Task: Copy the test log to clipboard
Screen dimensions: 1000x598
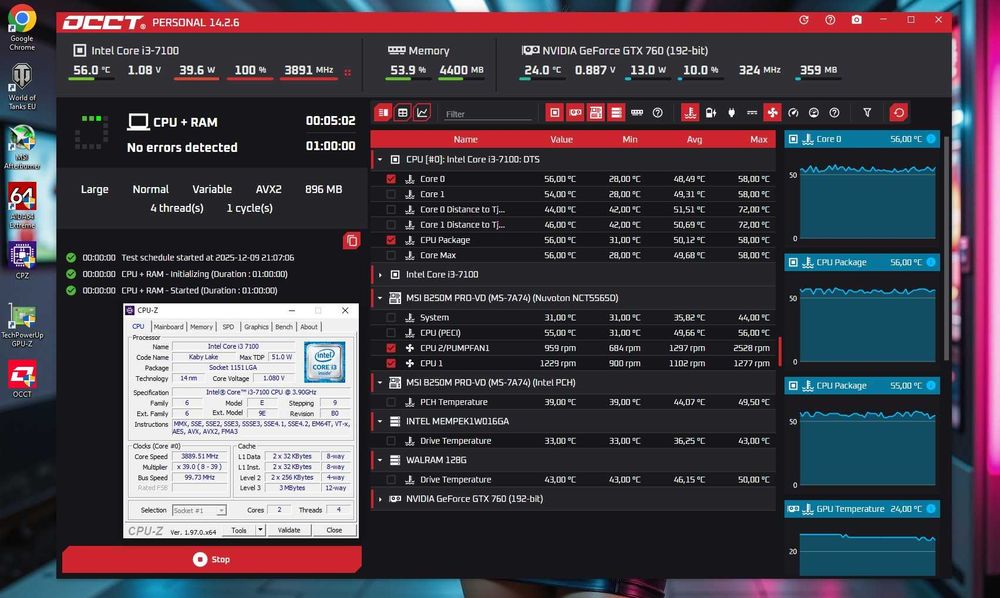Action: coord(351,240)
